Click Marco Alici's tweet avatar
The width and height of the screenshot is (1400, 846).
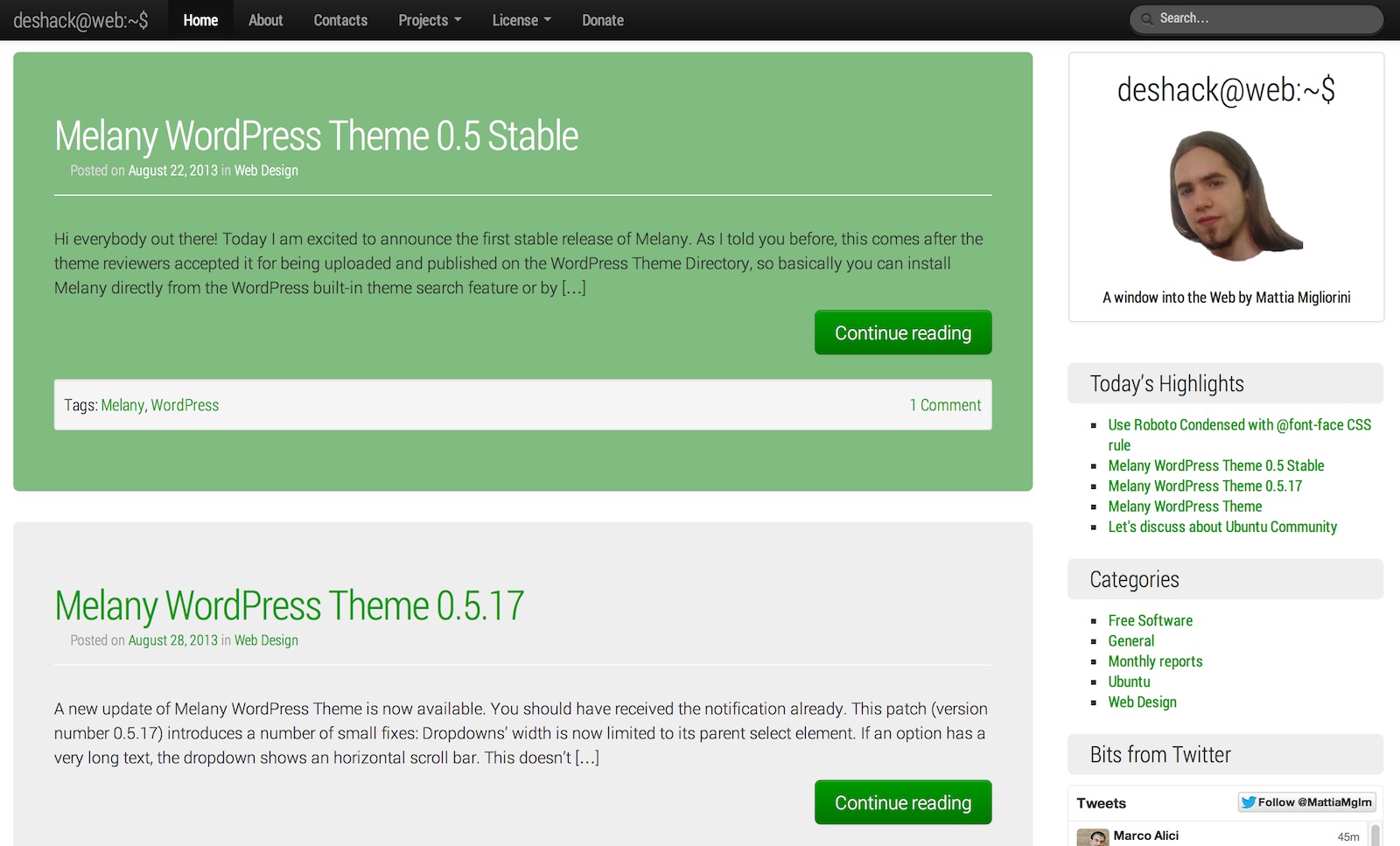point(1092,837)
